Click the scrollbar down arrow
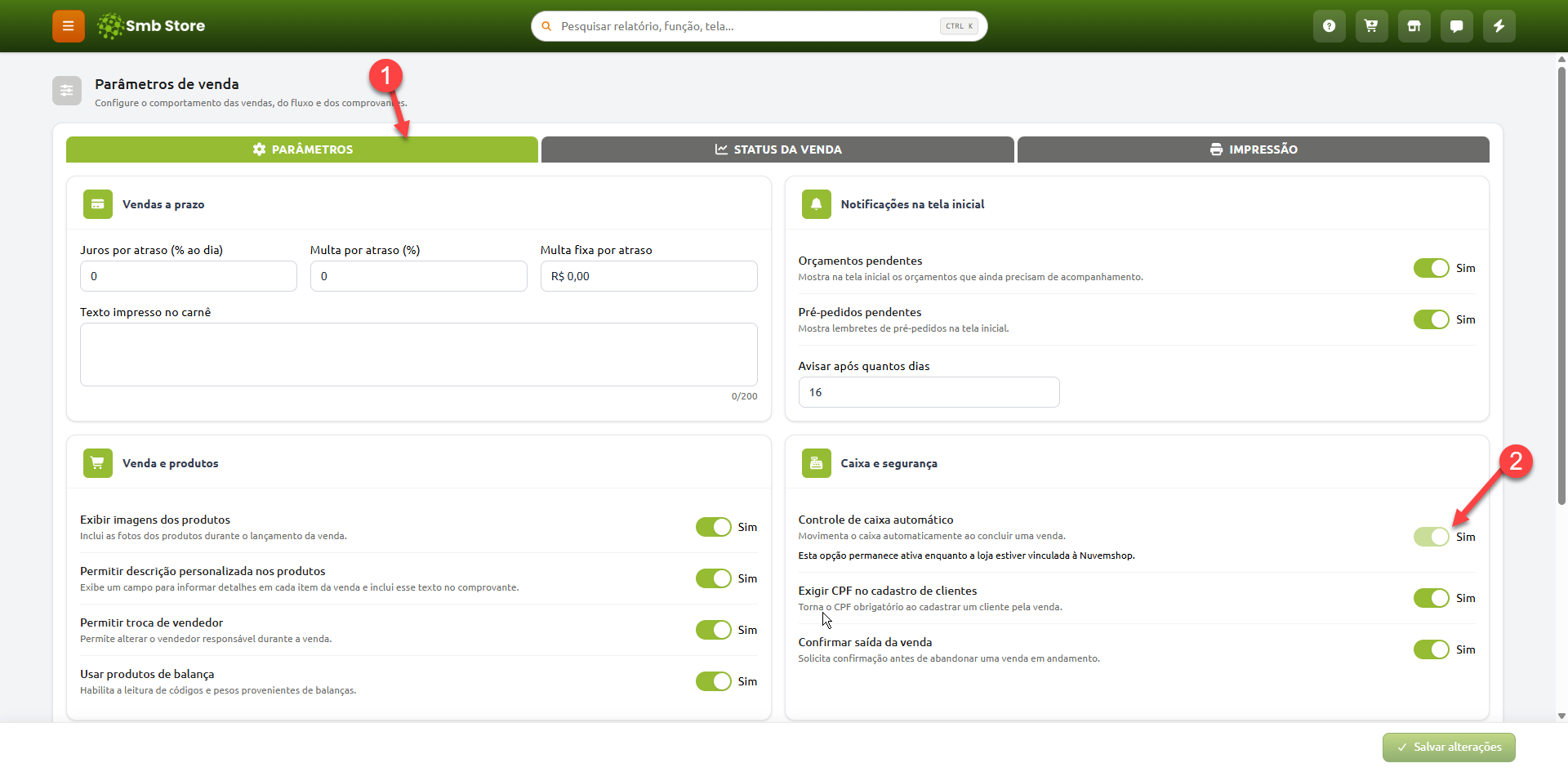 (1561, 716)
